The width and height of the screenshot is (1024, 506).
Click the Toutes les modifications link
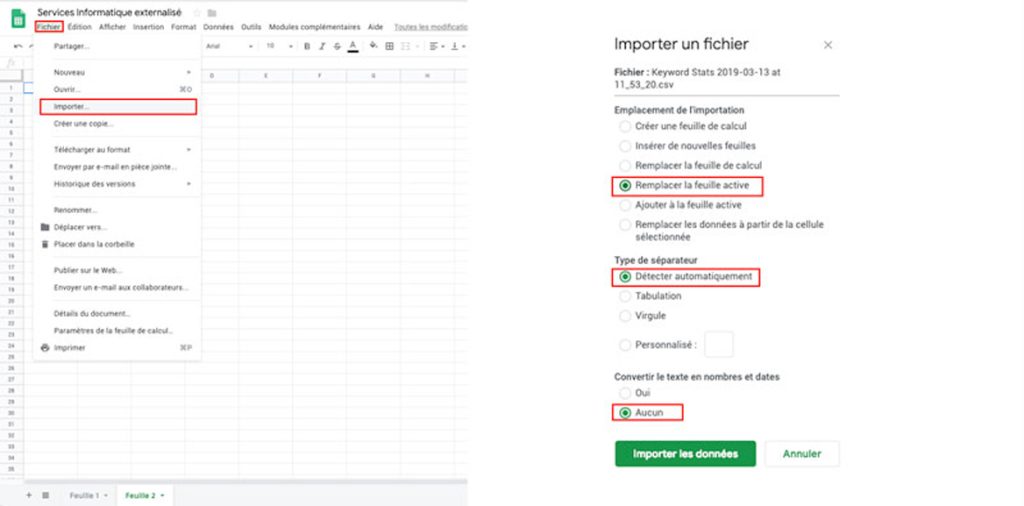click(x=430, y=27)
